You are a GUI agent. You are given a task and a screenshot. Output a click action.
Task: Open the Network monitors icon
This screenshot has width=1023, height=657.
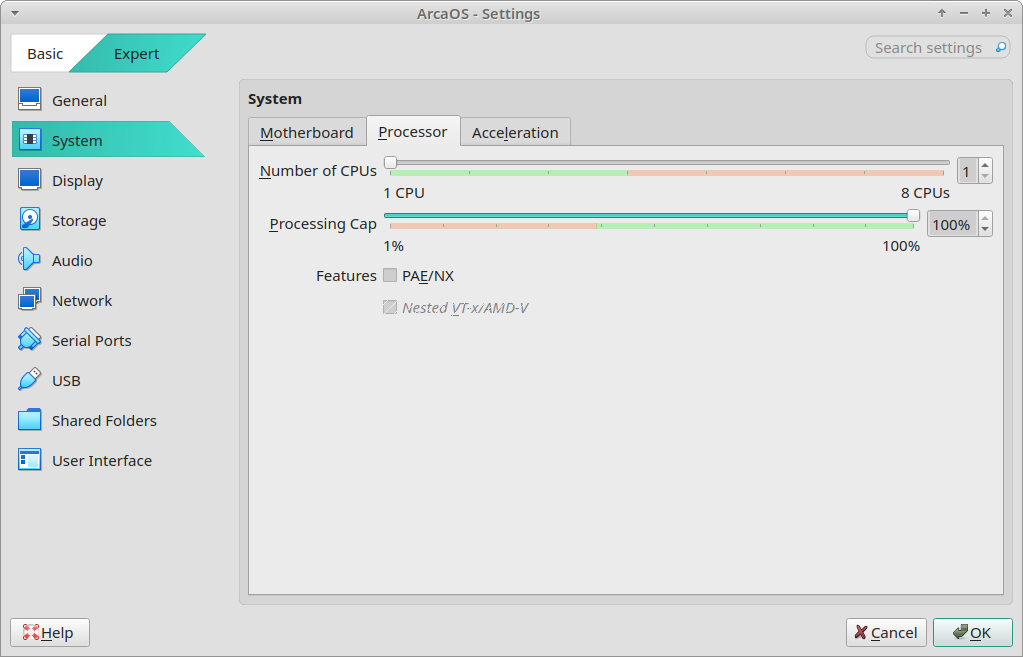29,300
